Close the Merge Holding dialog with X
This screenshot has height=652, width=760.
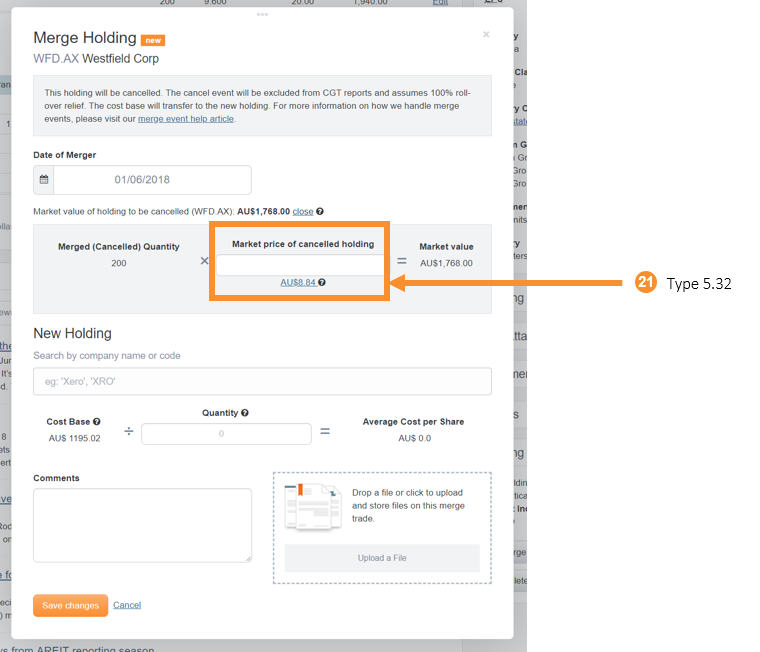tap(486, 34)
